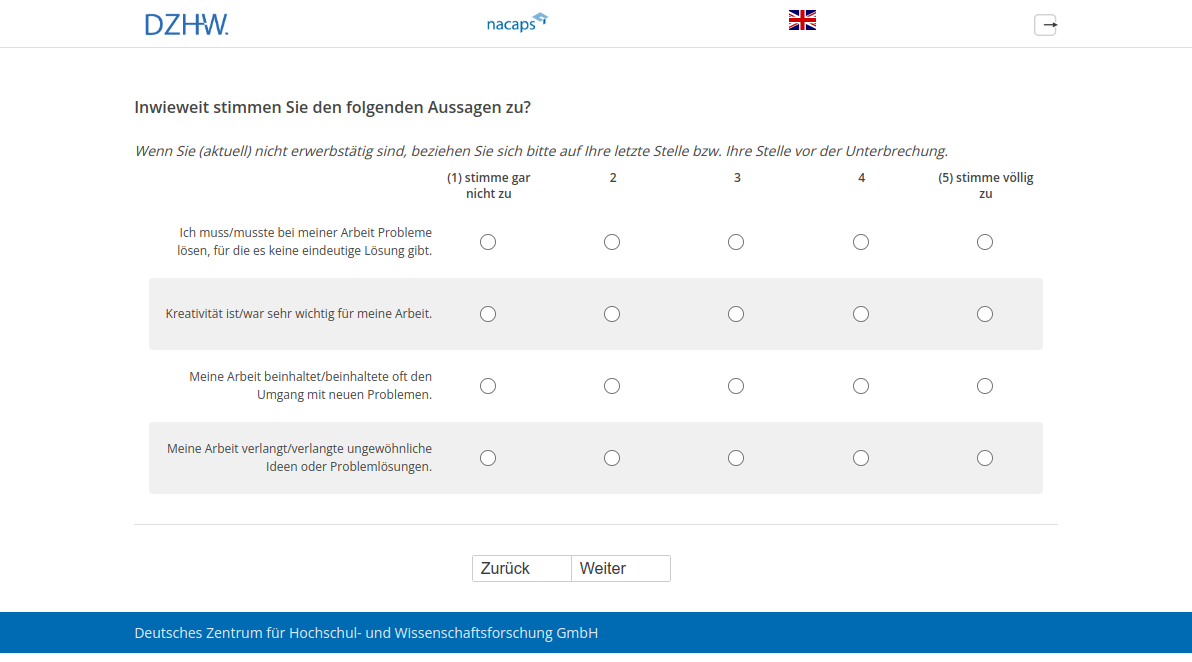Click the DZHW logo
Screen dimensions: 1192x662
pyautogui.click(x=186, y=24)
